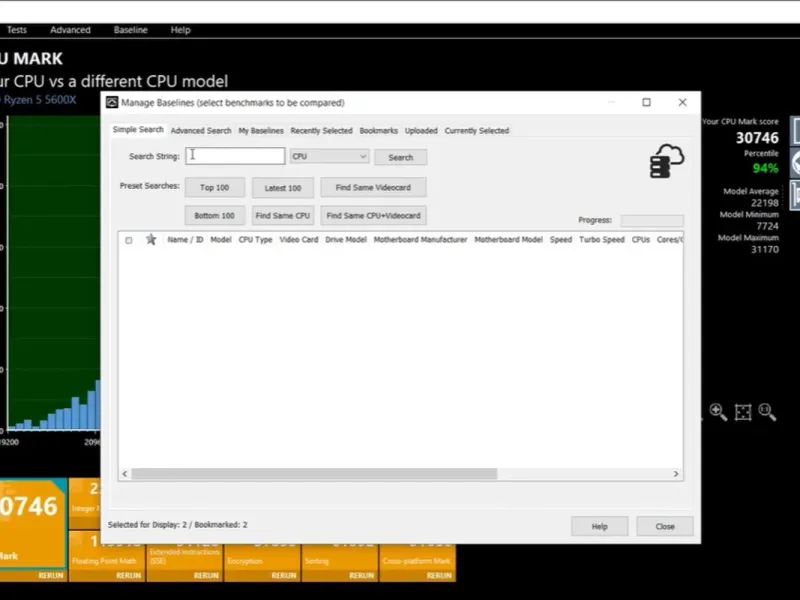Open the Tests menu

coord(16,30)
